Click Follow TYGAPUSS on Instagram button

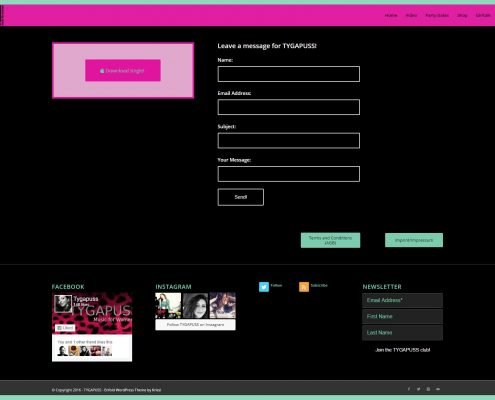click(x=195, y=325)
